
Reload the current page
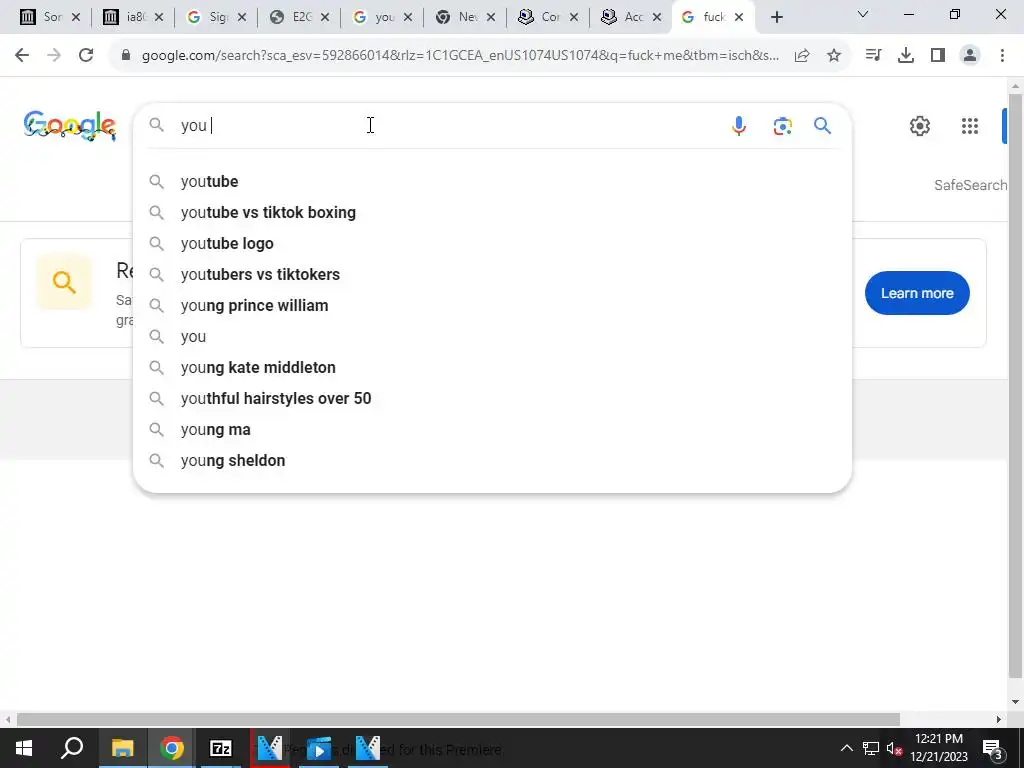[86, 56]
